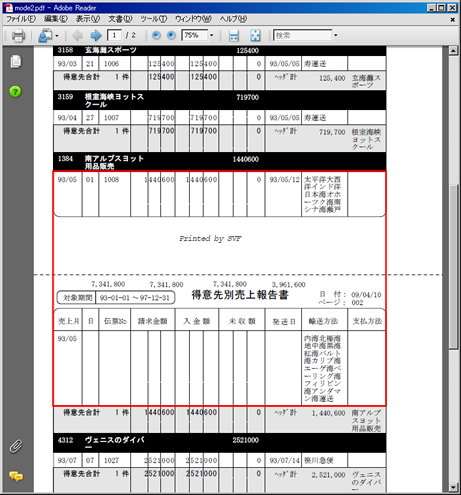Viewport: 461px width, 495px height.
Task: Click the date range 93-01-01 ～97-12-31
Action: 135,298
